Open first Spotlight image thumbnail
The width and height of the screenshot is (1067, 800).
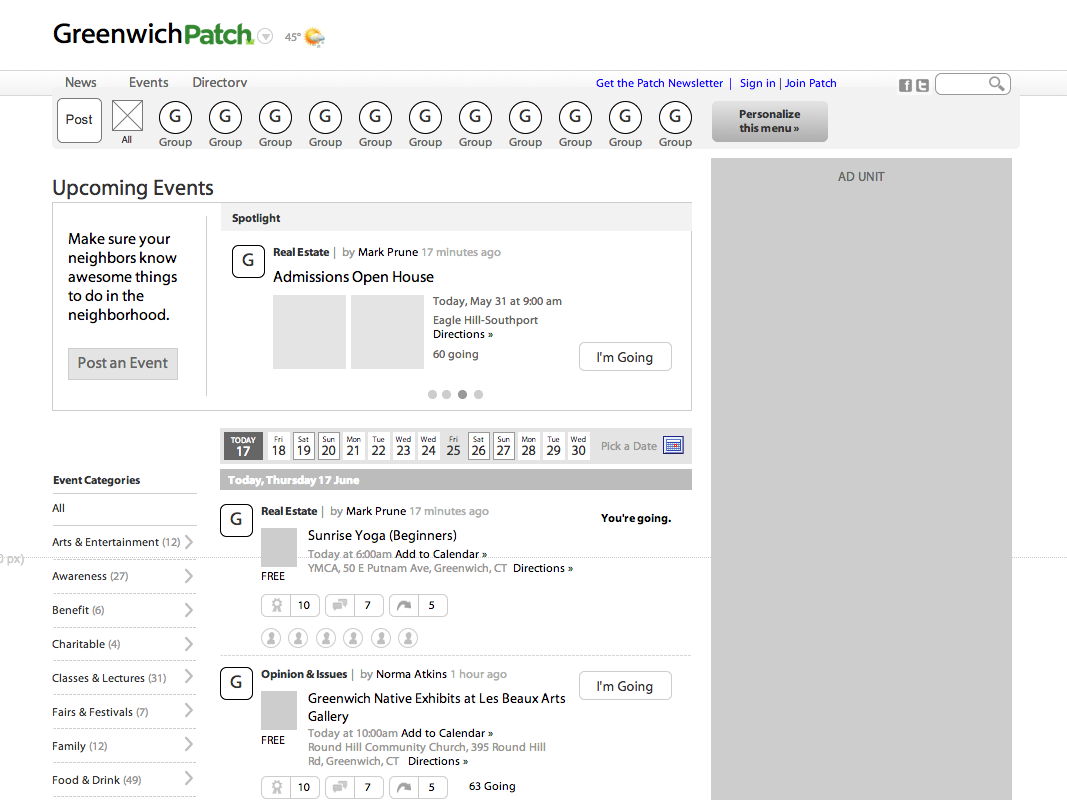(310, 332)
